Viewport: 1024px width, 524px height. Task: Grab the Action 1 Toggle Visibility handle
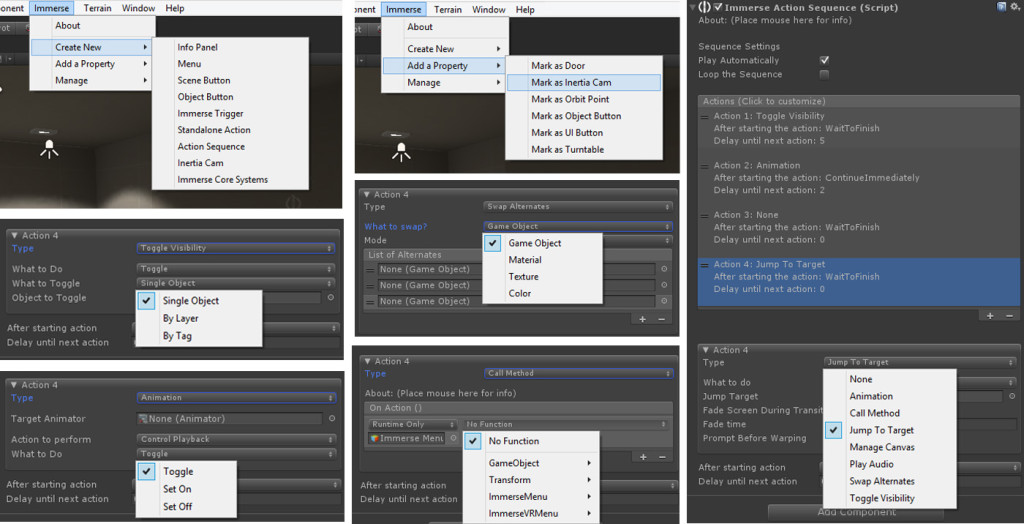click(705, 116)
